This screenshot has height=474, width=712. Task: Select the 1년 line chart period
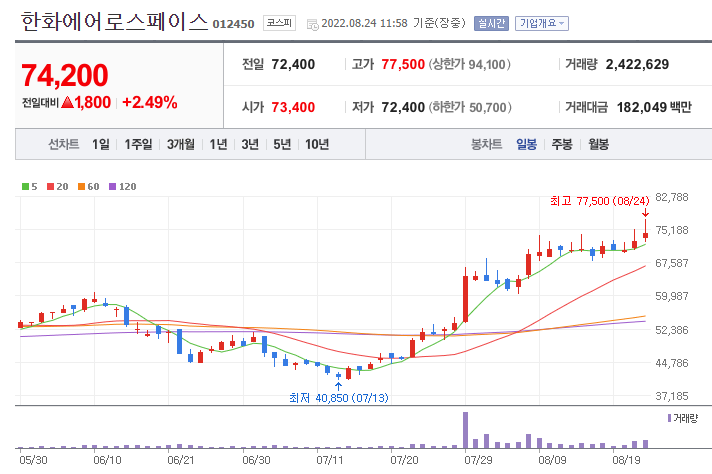click(218, 144)
